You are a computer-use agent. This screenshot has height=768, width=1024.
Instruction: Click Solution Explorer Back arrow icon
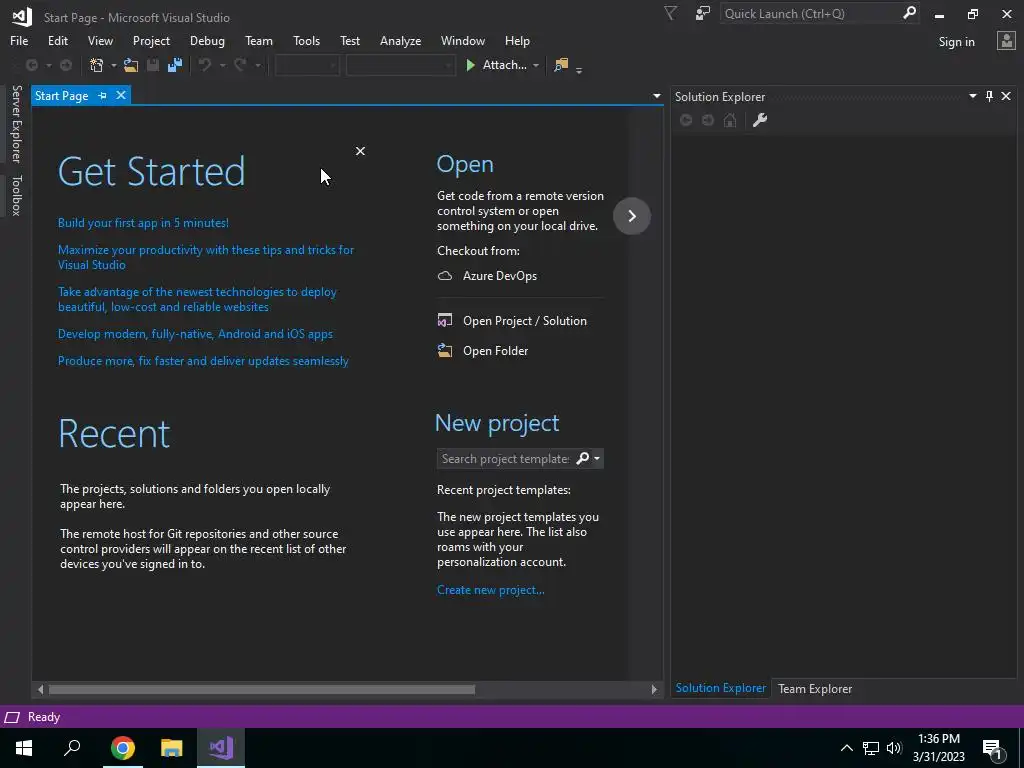(x=686, y=120)
